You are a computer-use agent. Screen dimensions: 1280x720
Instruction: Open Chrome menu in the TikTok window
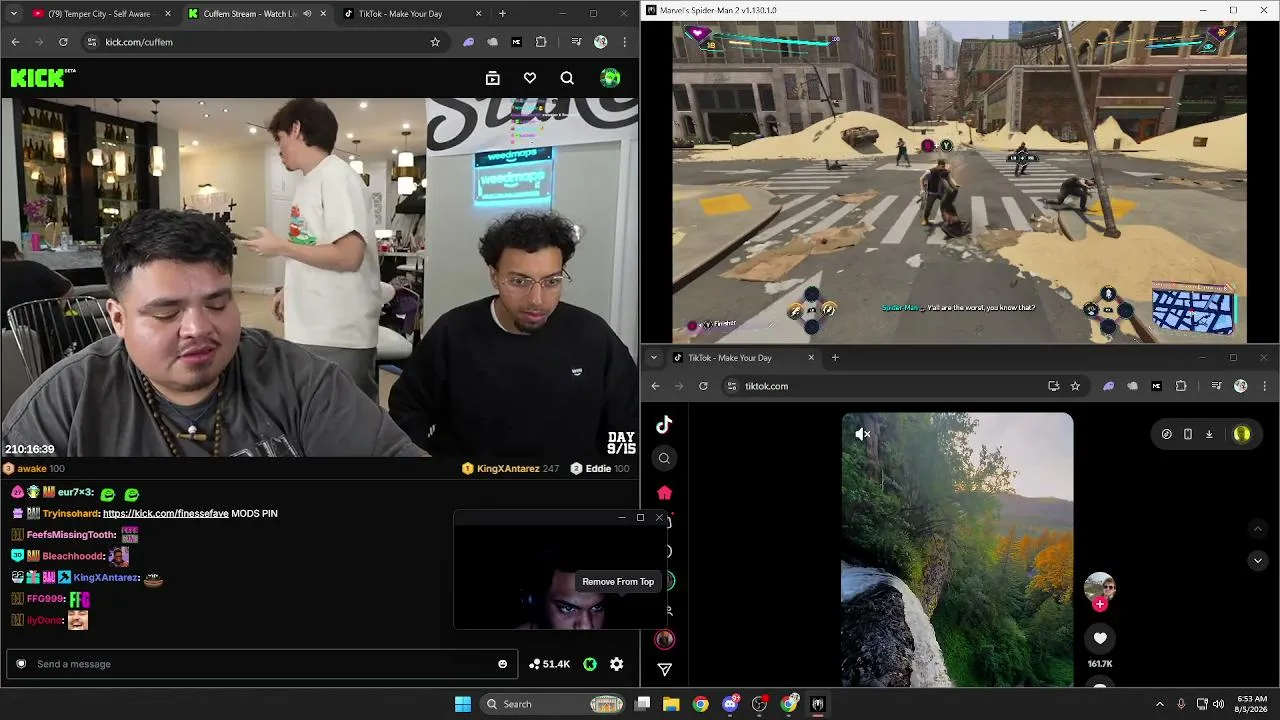(x=1265, y=386)
